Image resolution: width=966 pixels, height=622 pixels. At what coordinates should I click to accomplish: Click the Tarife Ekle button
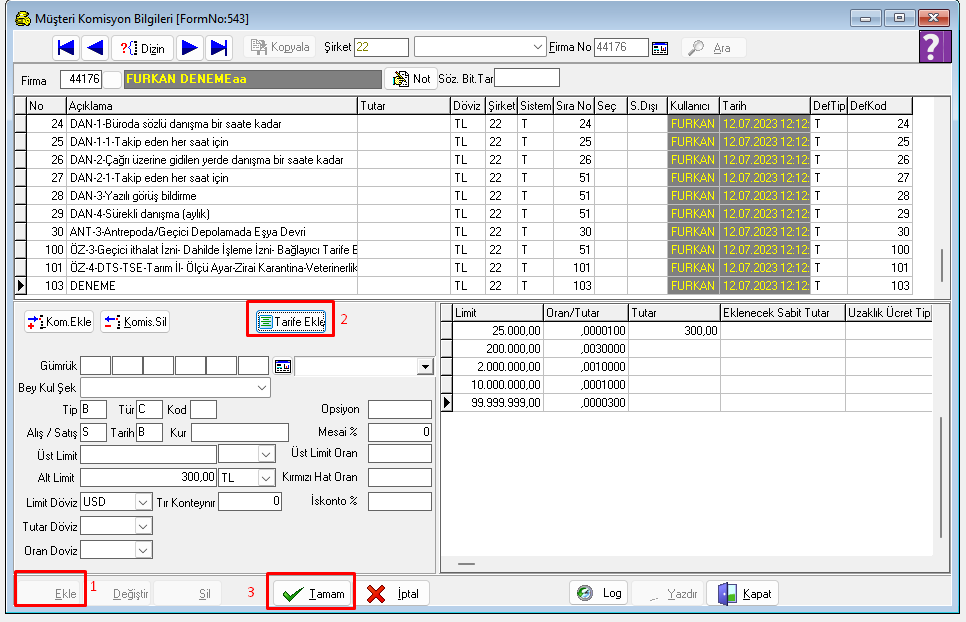point(290,321)
